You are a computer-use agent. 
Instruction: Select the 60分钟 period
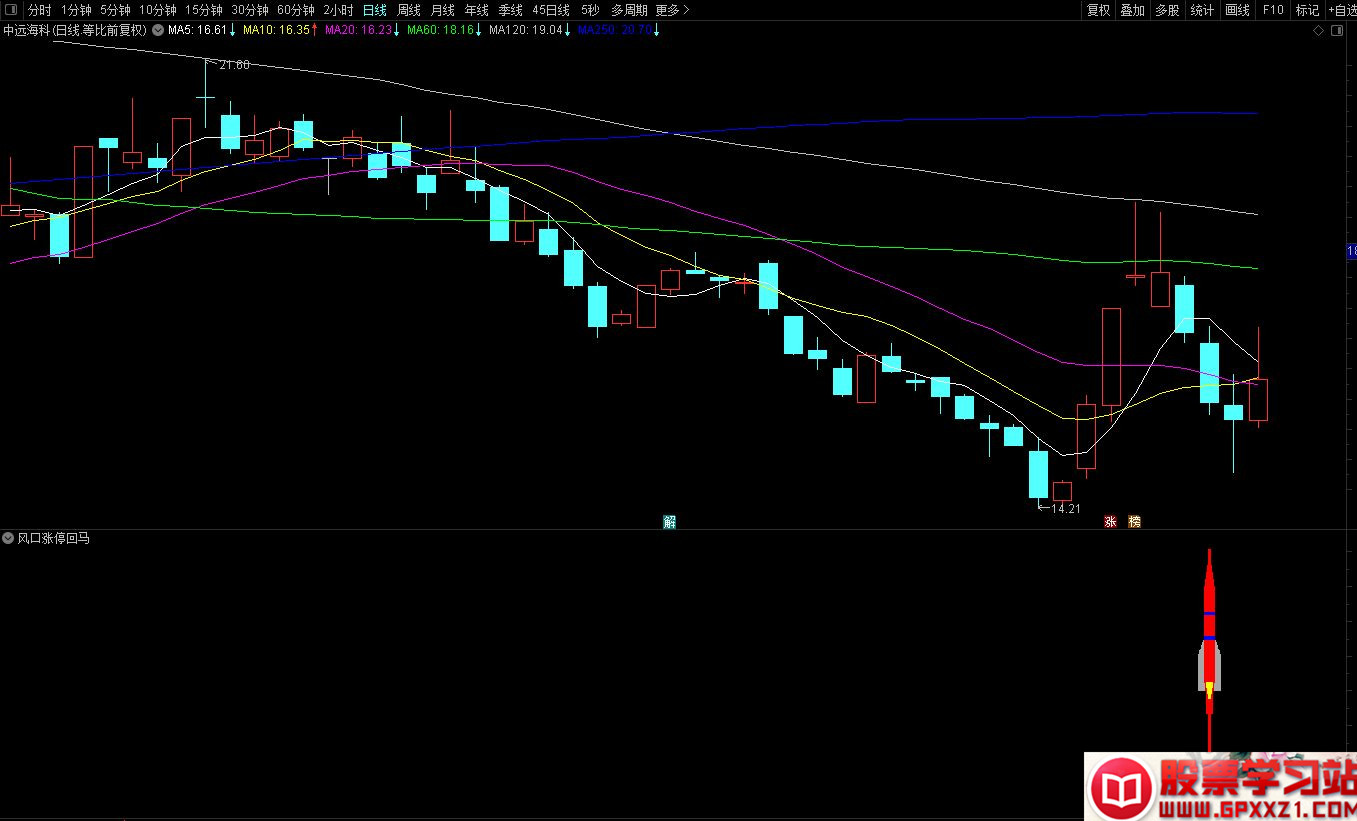[296, 10]
